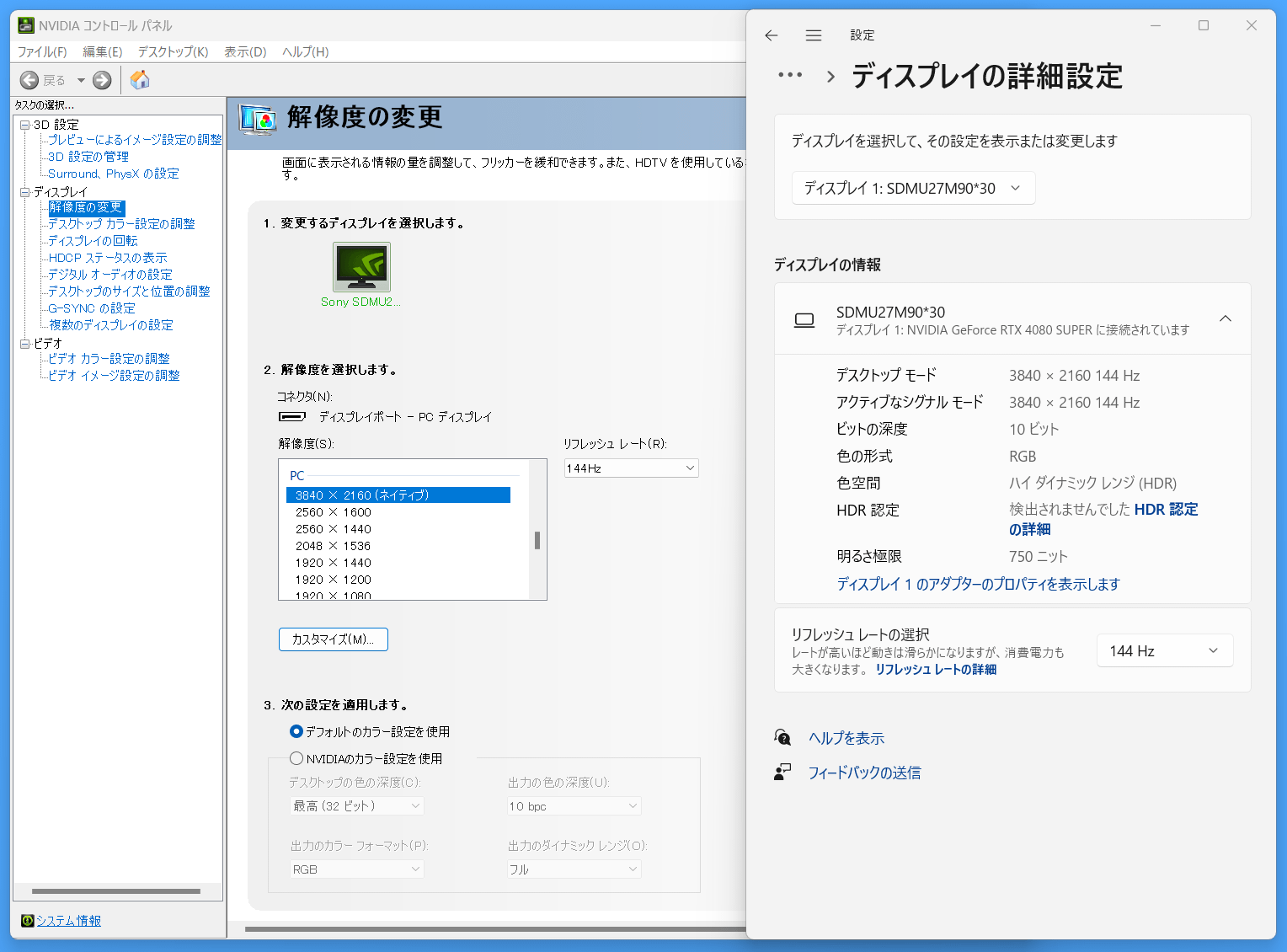Click NVIDIA Control Panel home icon
The height and width of the screenshot is (952, 1287).
pos(140,80)
